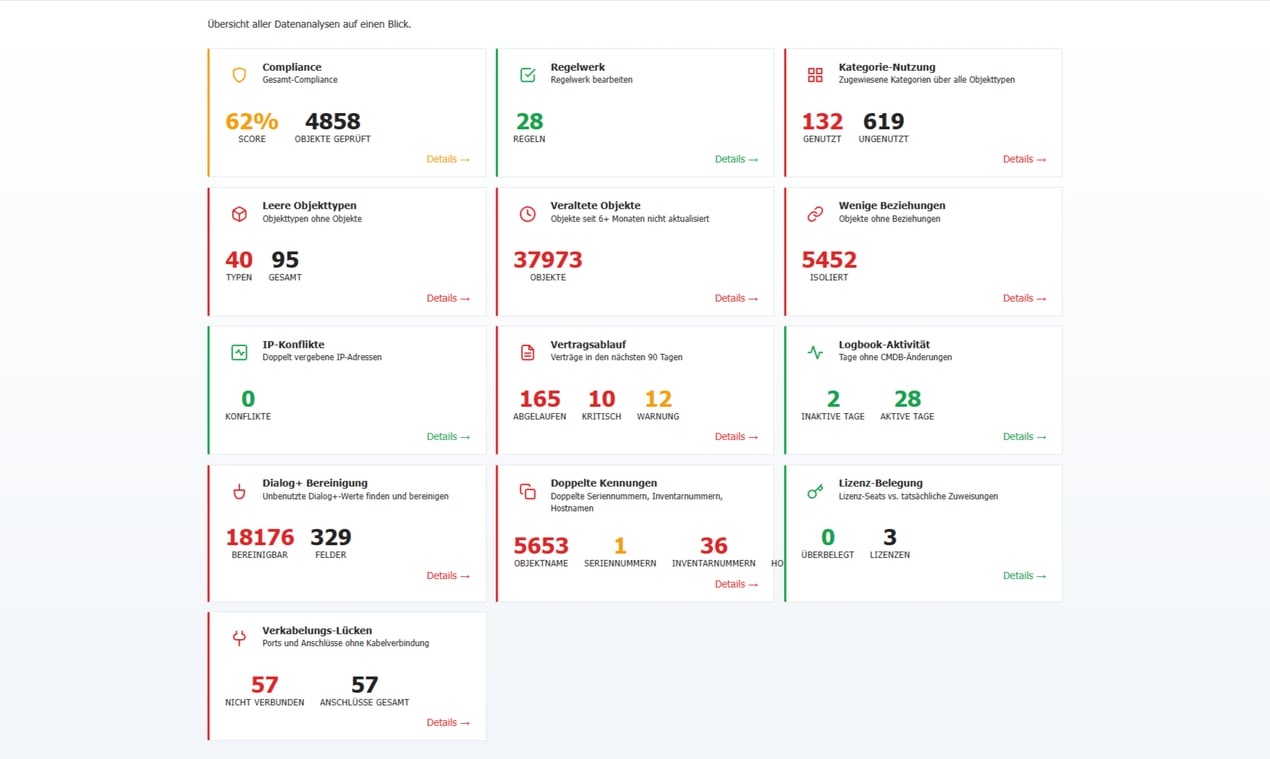This screenshot has height=759, width=1270.
Task: Click the copy icon on Doppelte Kennungen card
Action: pyautogui.click(x=527, y=491)
